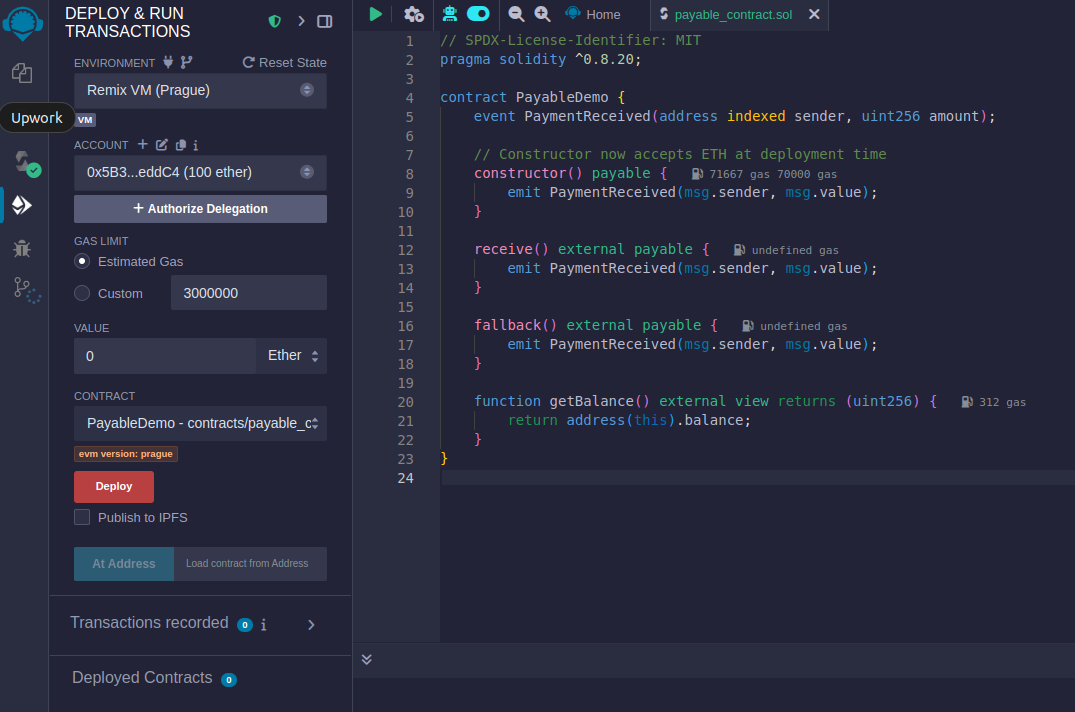Collapse terminal with double chevron icon

(367, 659)
